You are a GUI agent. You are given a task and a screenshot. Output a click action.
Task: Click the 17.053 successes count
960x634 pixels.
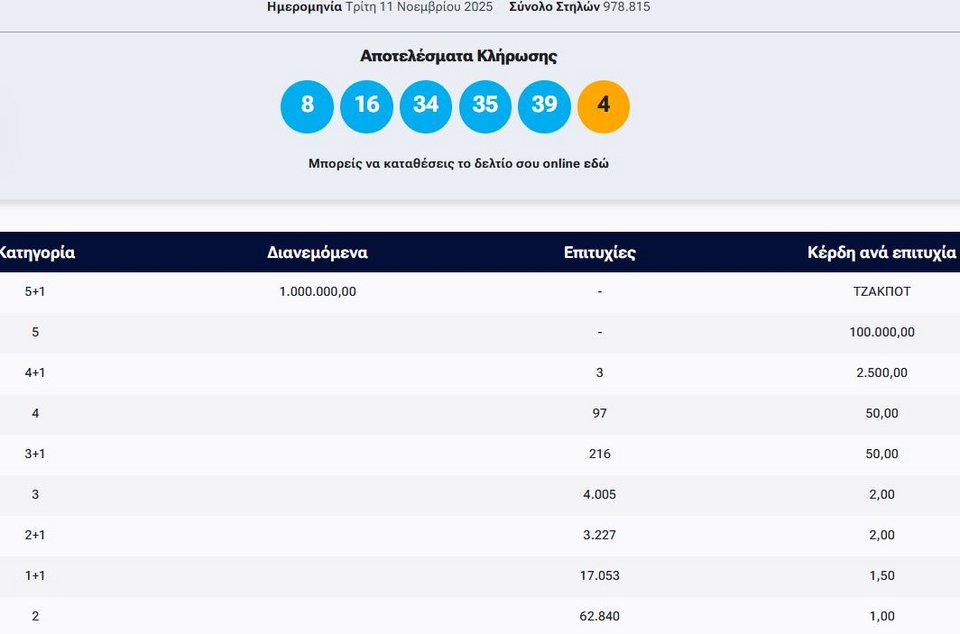click(599, 576)
